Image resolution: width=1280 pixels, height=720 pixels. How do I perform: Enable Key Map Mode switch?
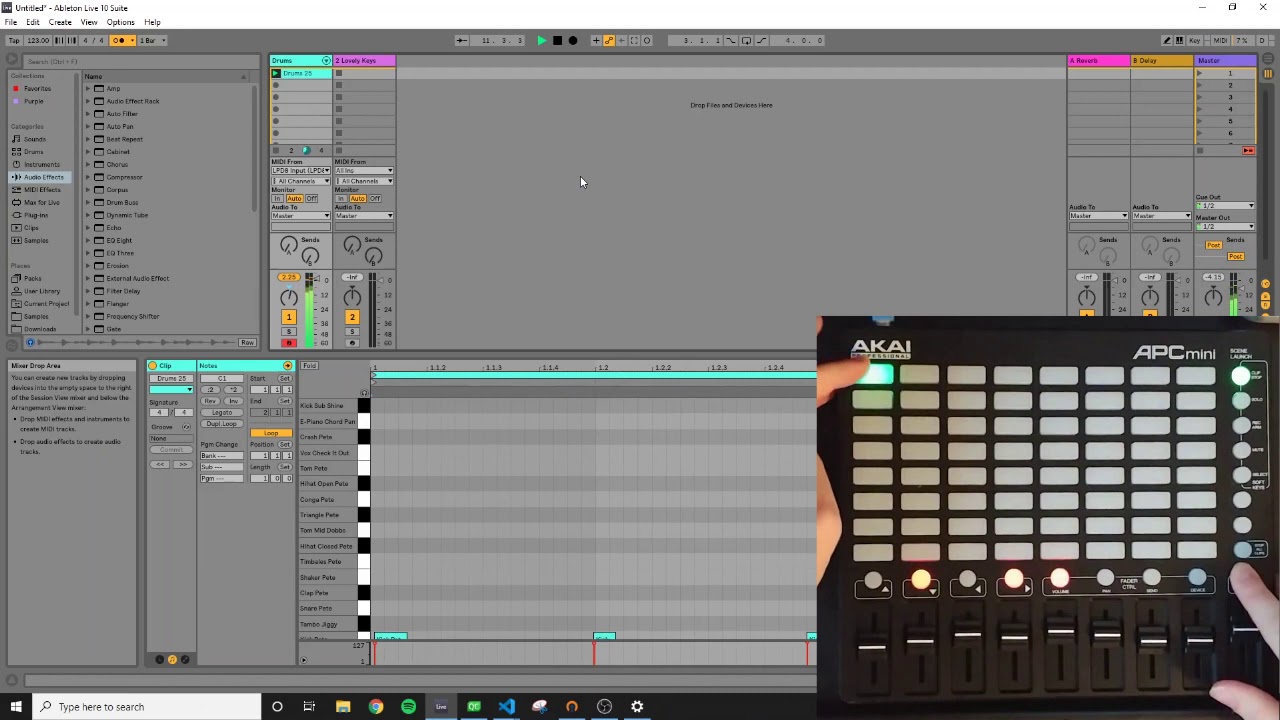pyautogui.click(x=1195, y=40)
